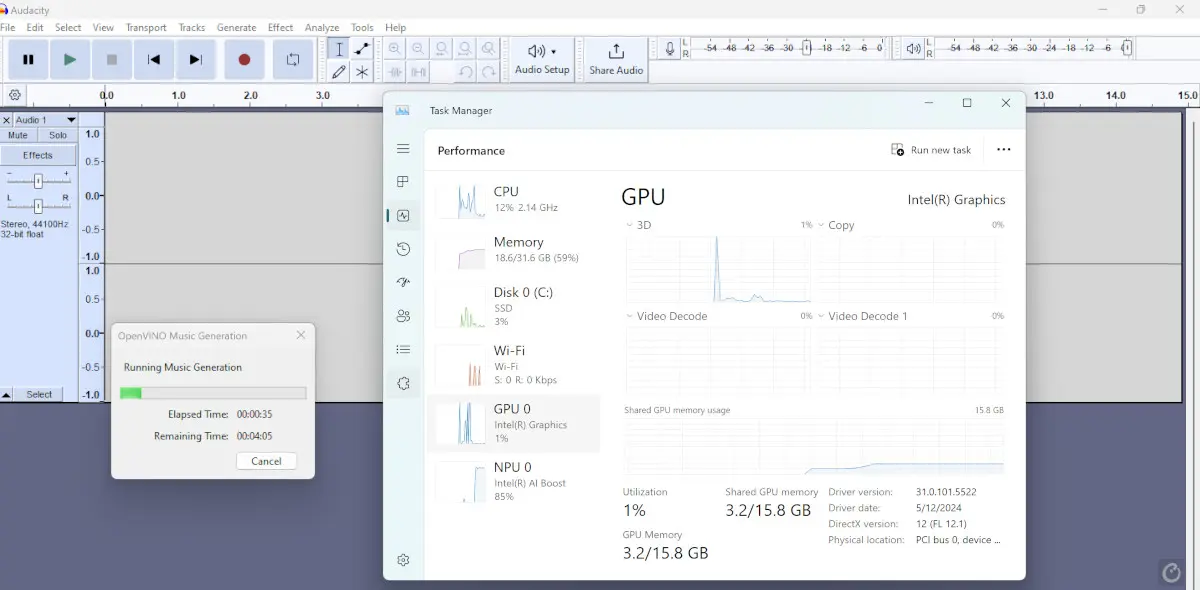Viewport: 1200px width, 590px height.
Task: Adjust the Audio 1 gain slider
Action: 38,181
